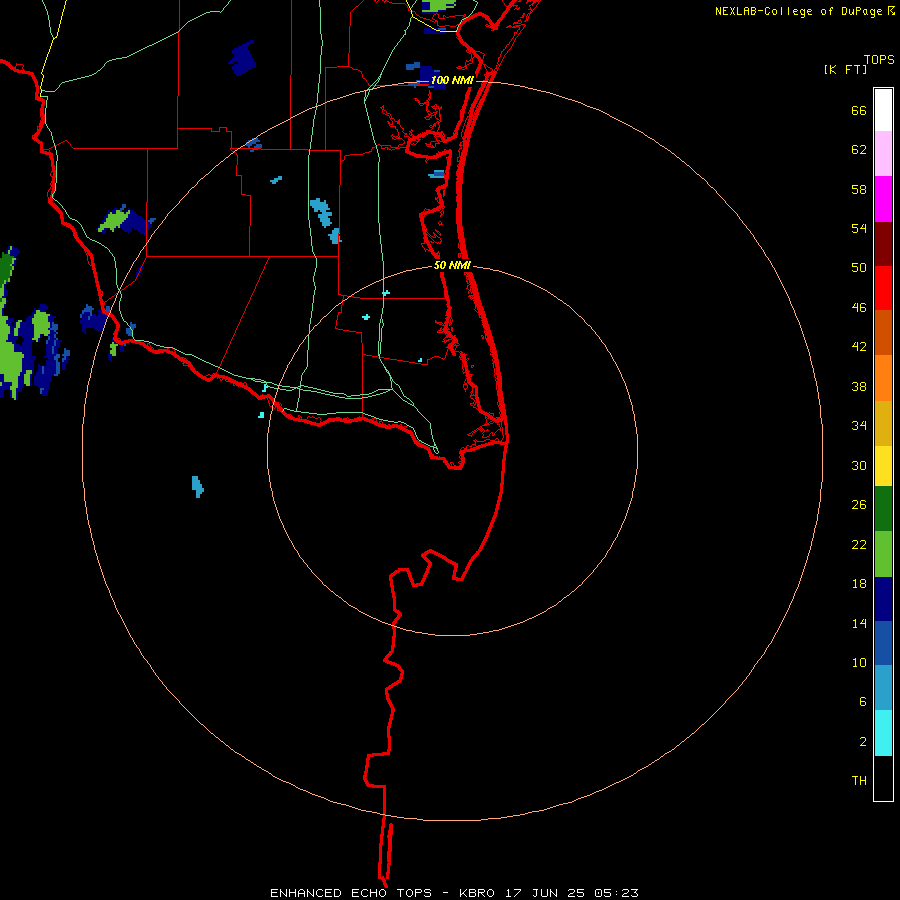
Task: Click the legend value "58"
Action: click(x=859, y=189)
